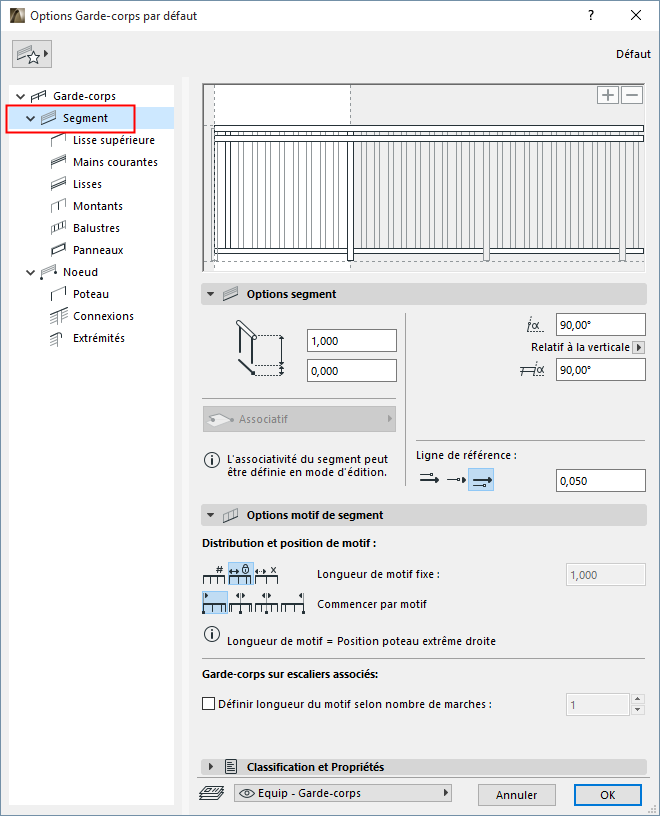This screenshot has height=816, width=660.
Task: Select the divide-by-number motif distribution icon
Action: tap(214, 574)
